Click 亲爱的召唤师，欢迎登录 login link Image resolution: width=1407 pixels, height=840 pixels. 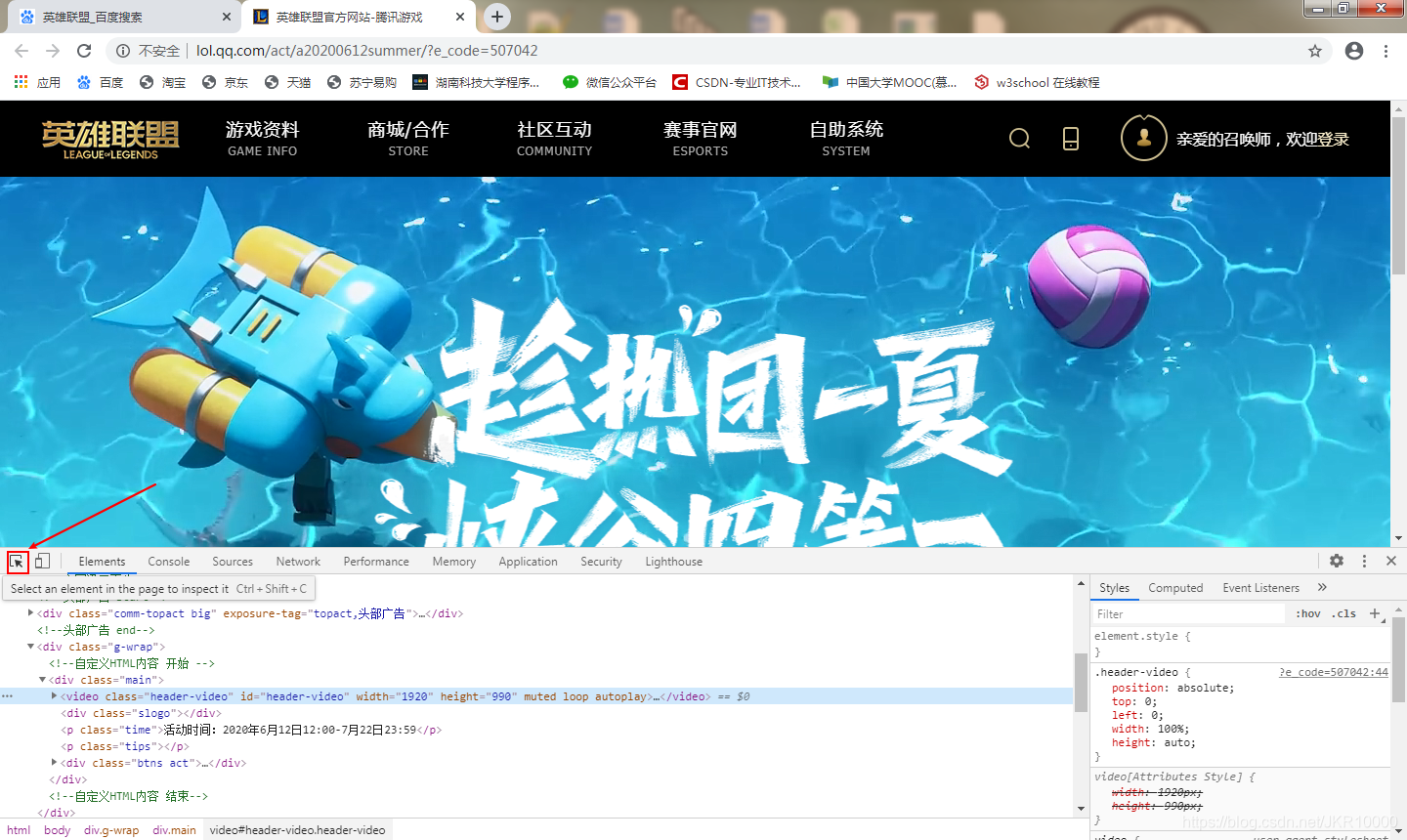tap(1262, 139)
